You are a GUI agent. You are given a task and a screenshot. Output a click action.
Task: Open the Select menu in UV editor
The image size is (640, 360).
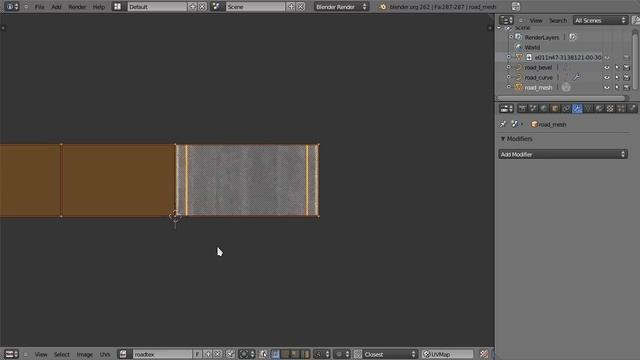(62, 354)
